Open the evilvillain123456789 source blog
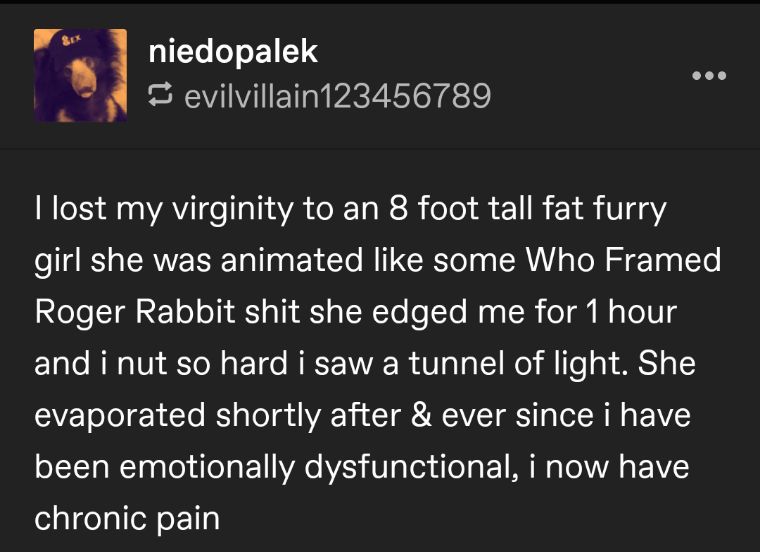Image resolution: width=760 pixels, height=552 pixels. point(334,96)
